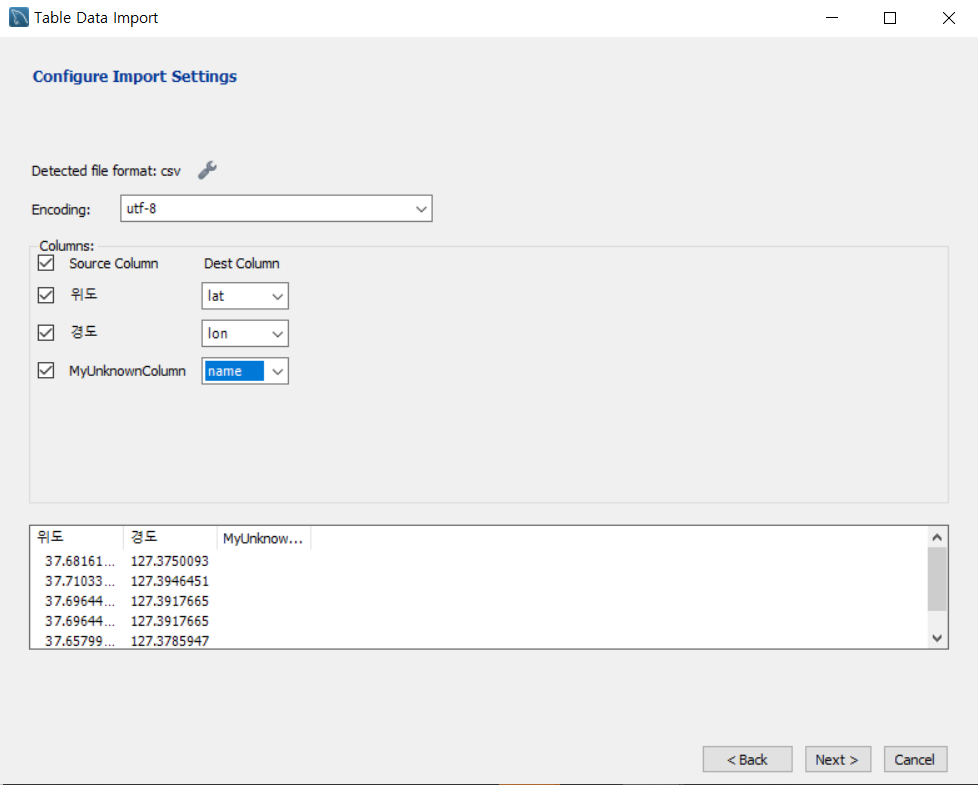Viewport: 978px width, 785px height.
Task: Open the name destination column dropdown
Action: [244, 371]
